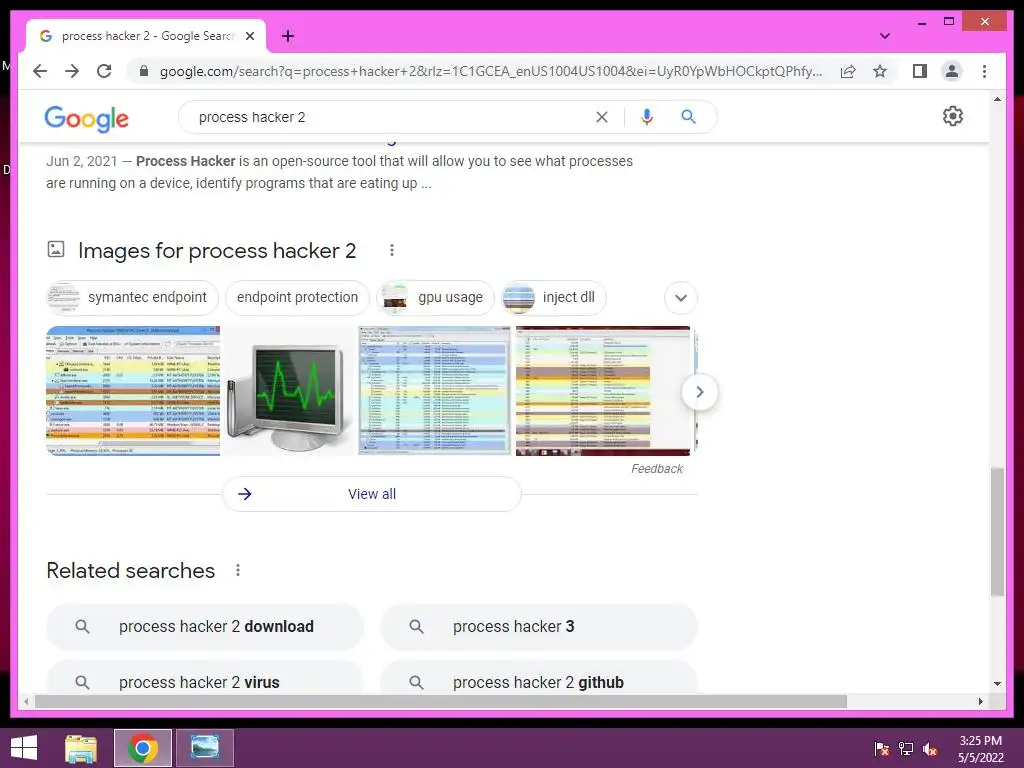This screenshot has width=1024, height=768.
Task: Click the horizontal scrollbar right arrow
Action: pyautogui.click(x=980, y=701)
